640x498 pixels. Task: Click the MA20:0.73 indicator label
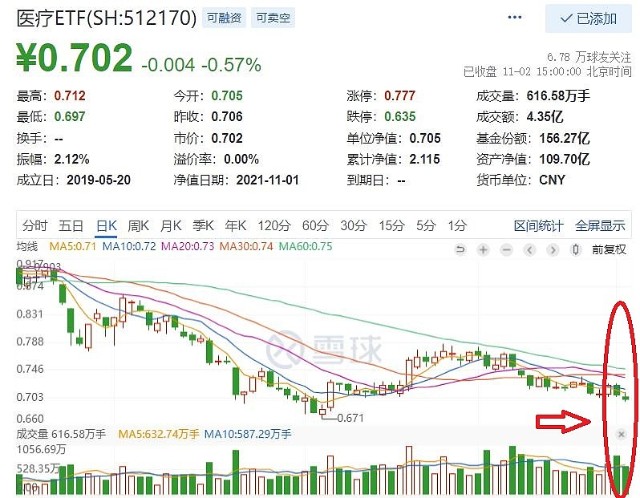coord(188,247)
